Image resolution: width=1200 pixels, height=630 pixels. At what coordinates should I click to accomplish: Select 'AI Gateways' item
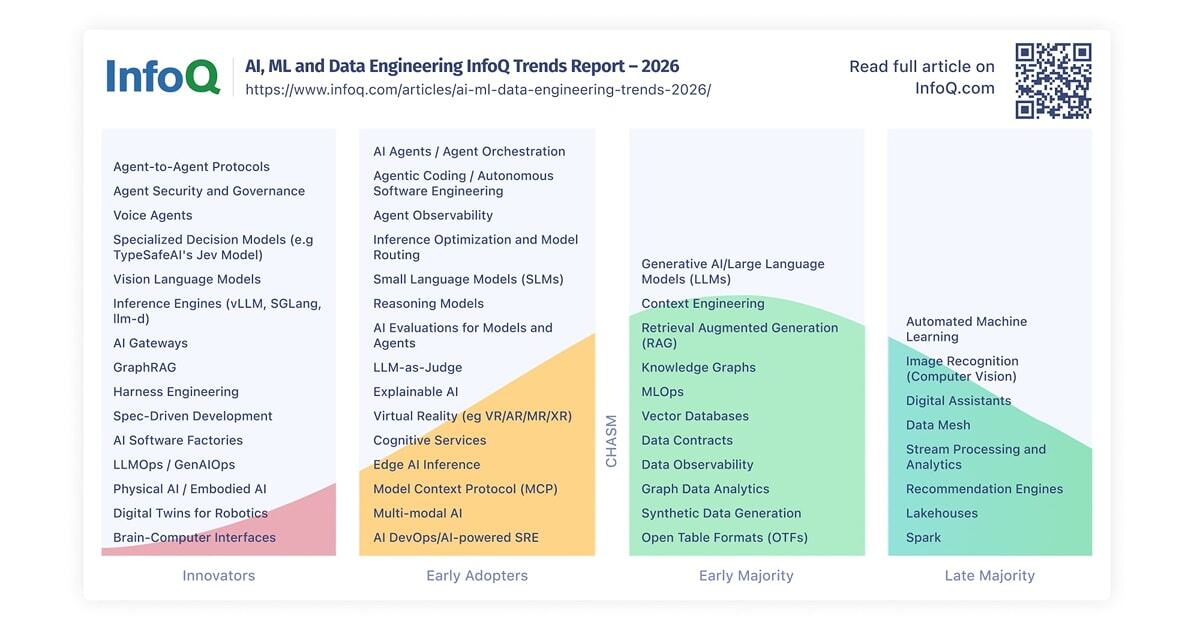[x=150, y=343]
